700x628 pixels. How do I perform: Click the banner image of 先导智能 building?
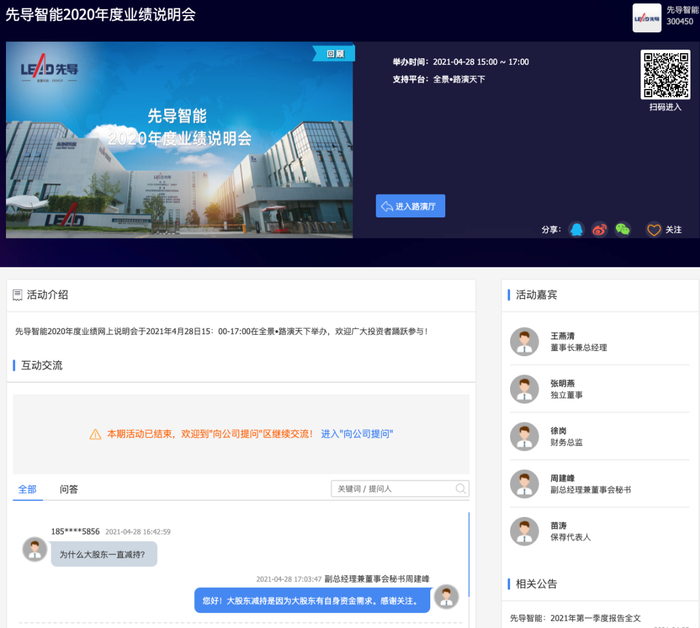point(179,140)
